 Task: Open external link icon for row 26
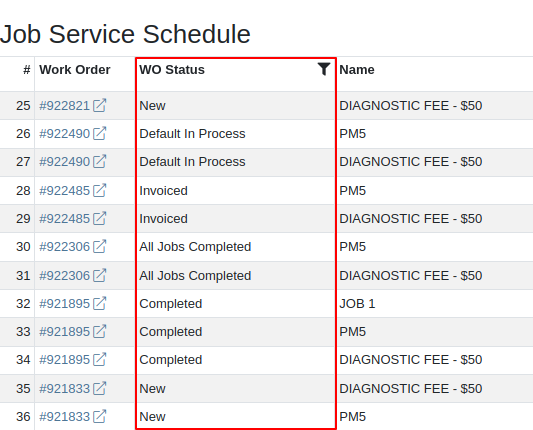[100, 134]
